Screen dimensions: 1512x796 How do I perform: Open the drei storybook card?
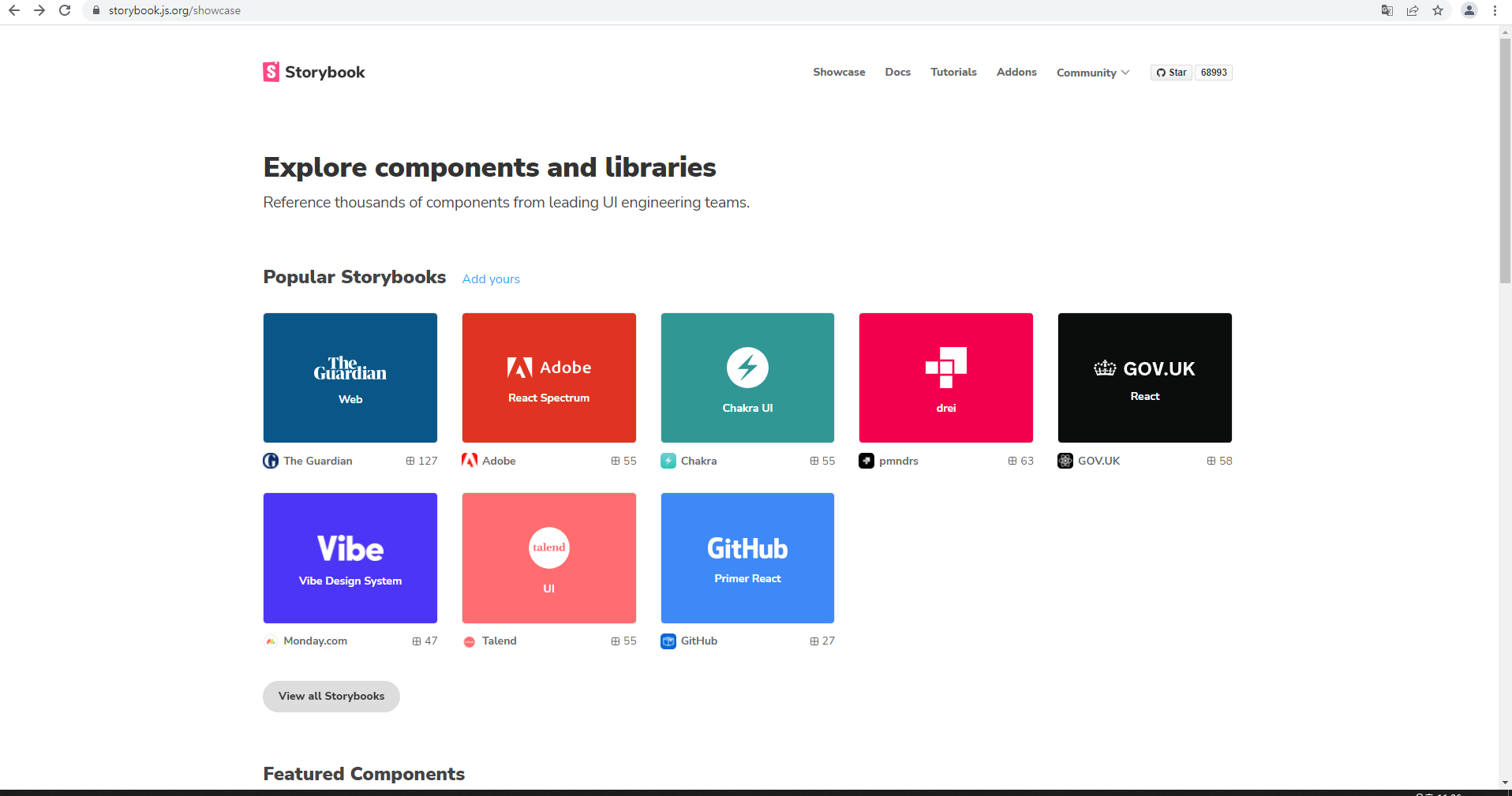click(946, 378)
